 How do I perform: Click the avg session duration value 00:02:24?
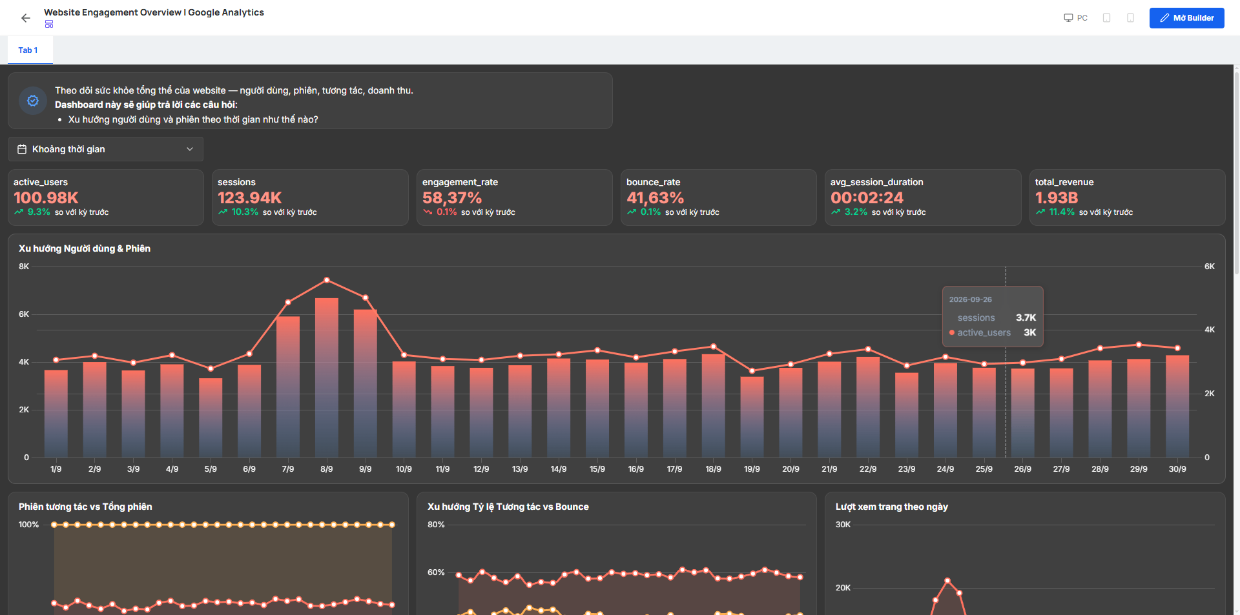pyautogui.click(x=867, y=198)
